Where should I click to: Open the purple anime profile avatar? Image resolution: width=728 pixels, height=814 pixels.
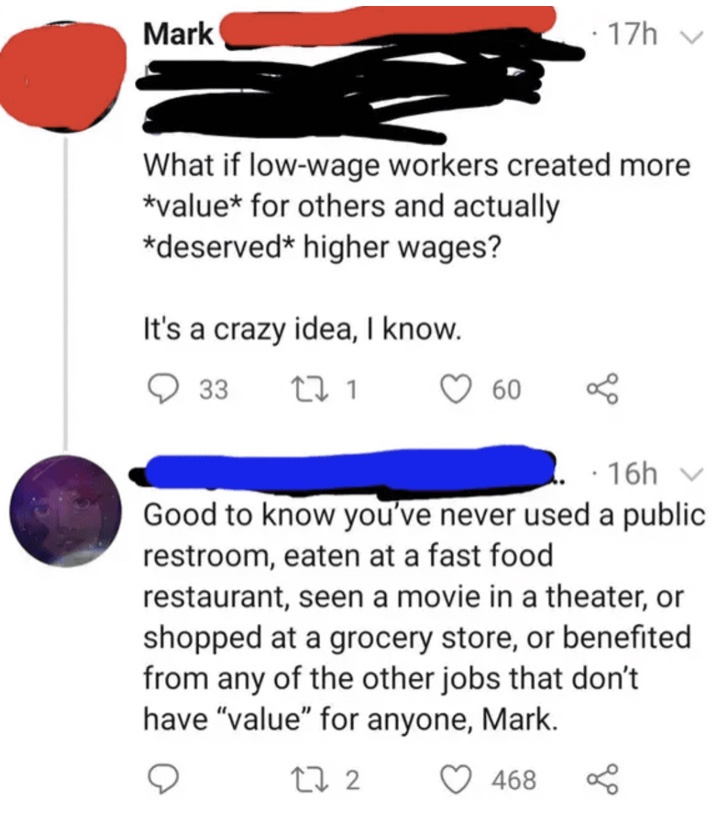pos(65,511)
